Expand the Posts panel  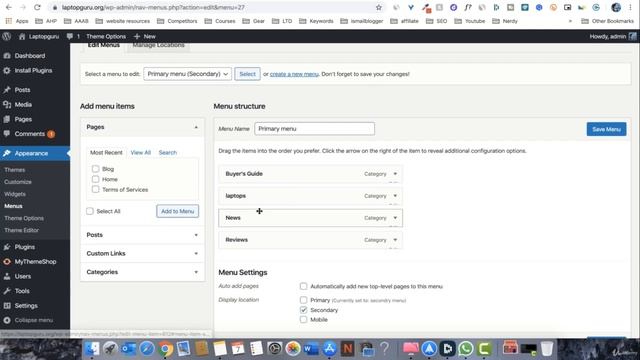click(196, 235)
